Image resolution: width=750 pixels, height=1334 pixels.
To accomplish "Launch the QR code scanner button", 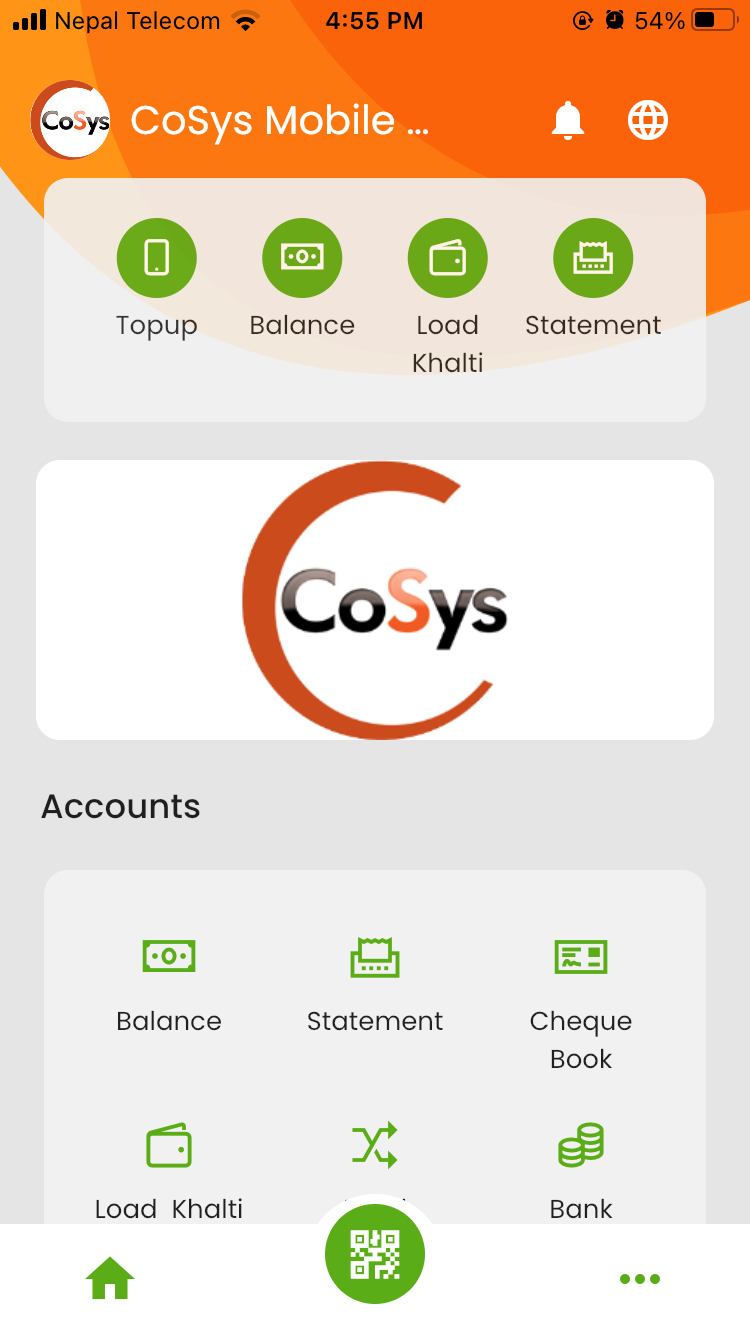I will tap(375, 1254).
